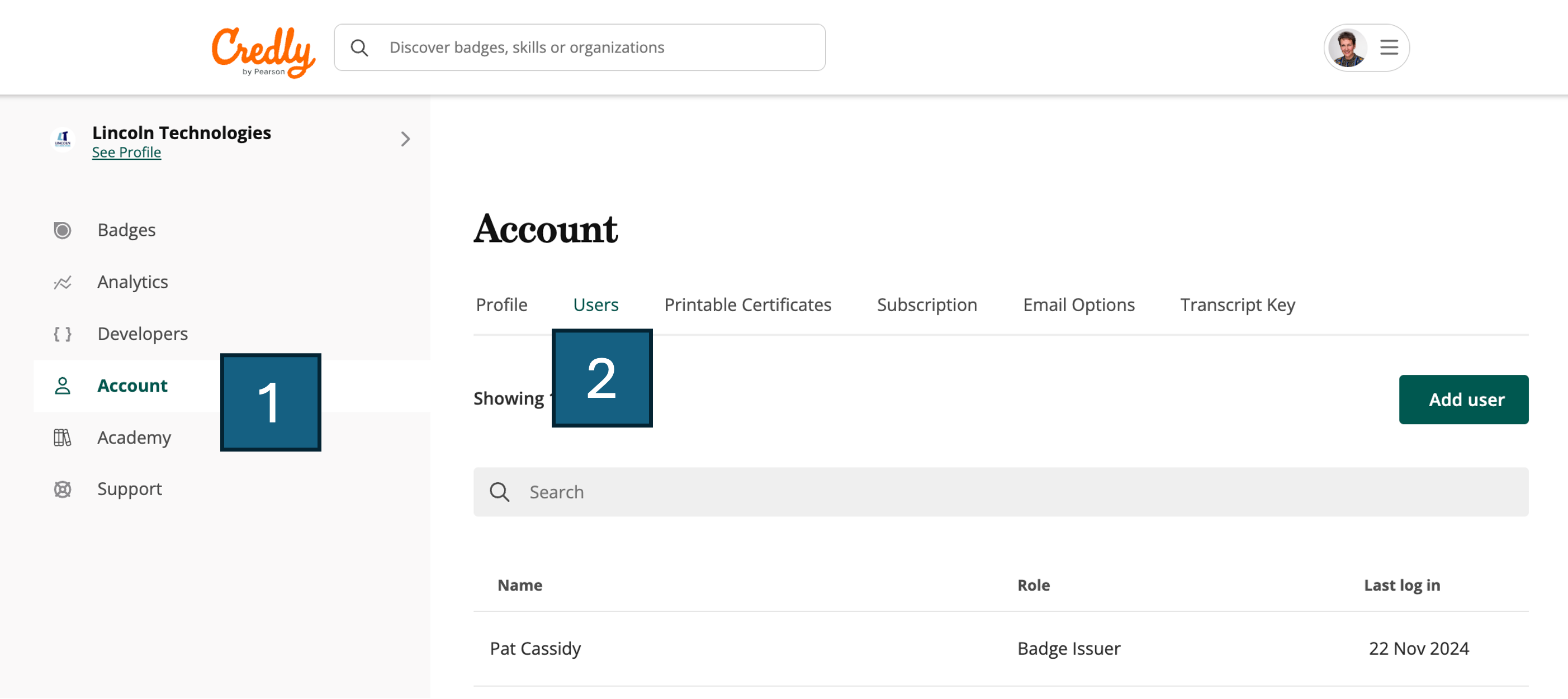Screen dimensions: 1568x699
Task: Open Support in the sidebar
Action: tap(130, 489)
